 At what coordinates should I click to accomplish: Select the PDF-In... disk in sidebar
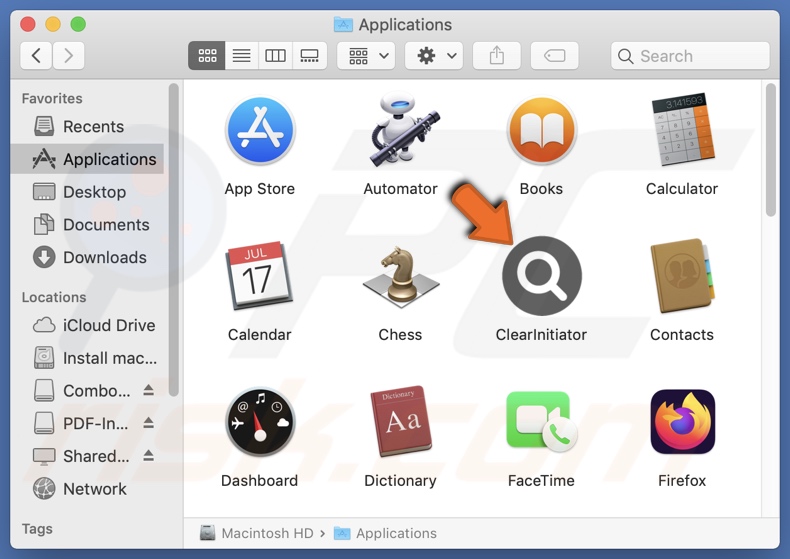pyautogui.click(x=82, y=424)
